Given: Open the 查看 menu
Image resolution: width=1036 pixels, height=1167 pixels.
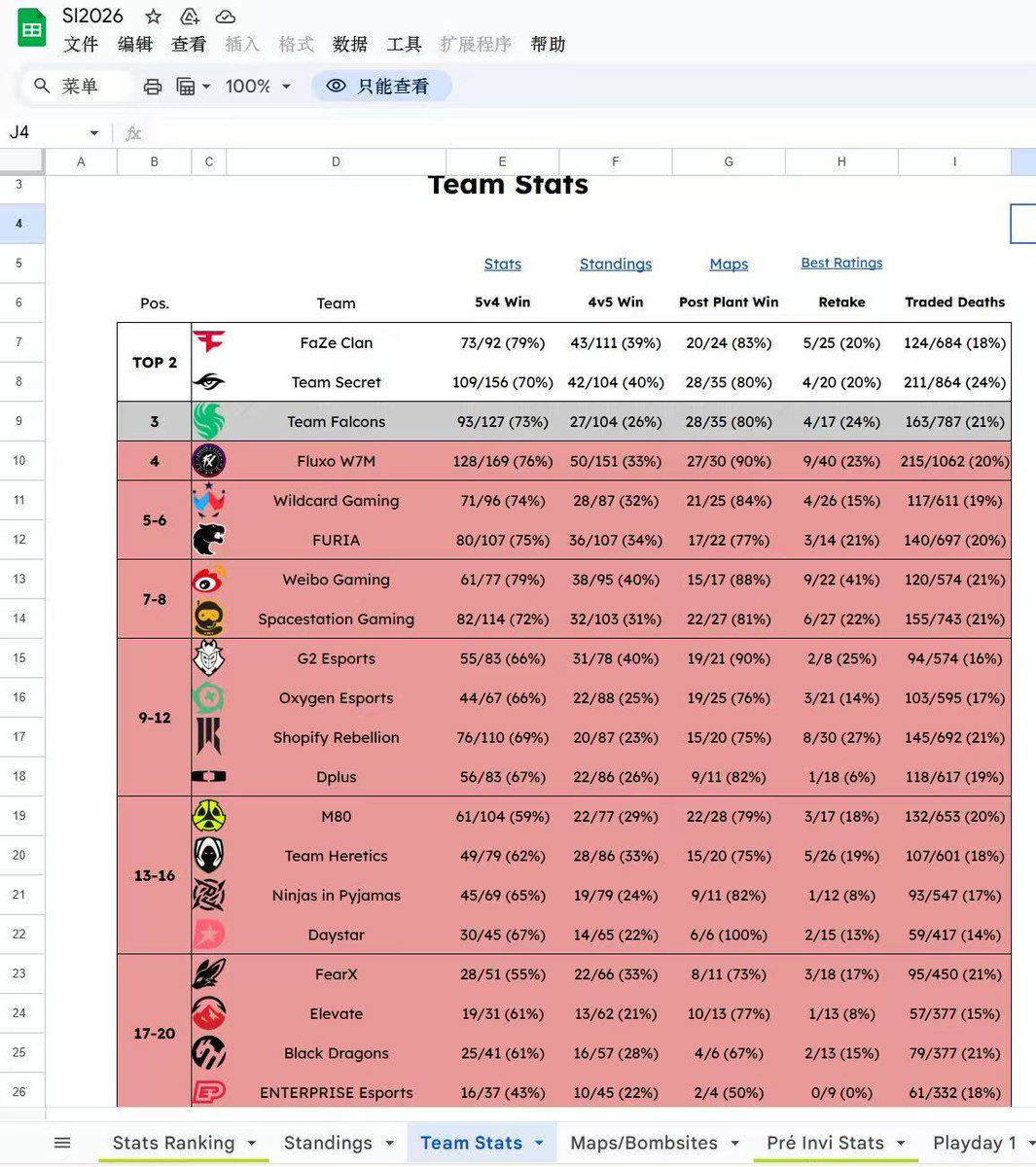Looking at the screenshot, I should (x=189, y=45).
